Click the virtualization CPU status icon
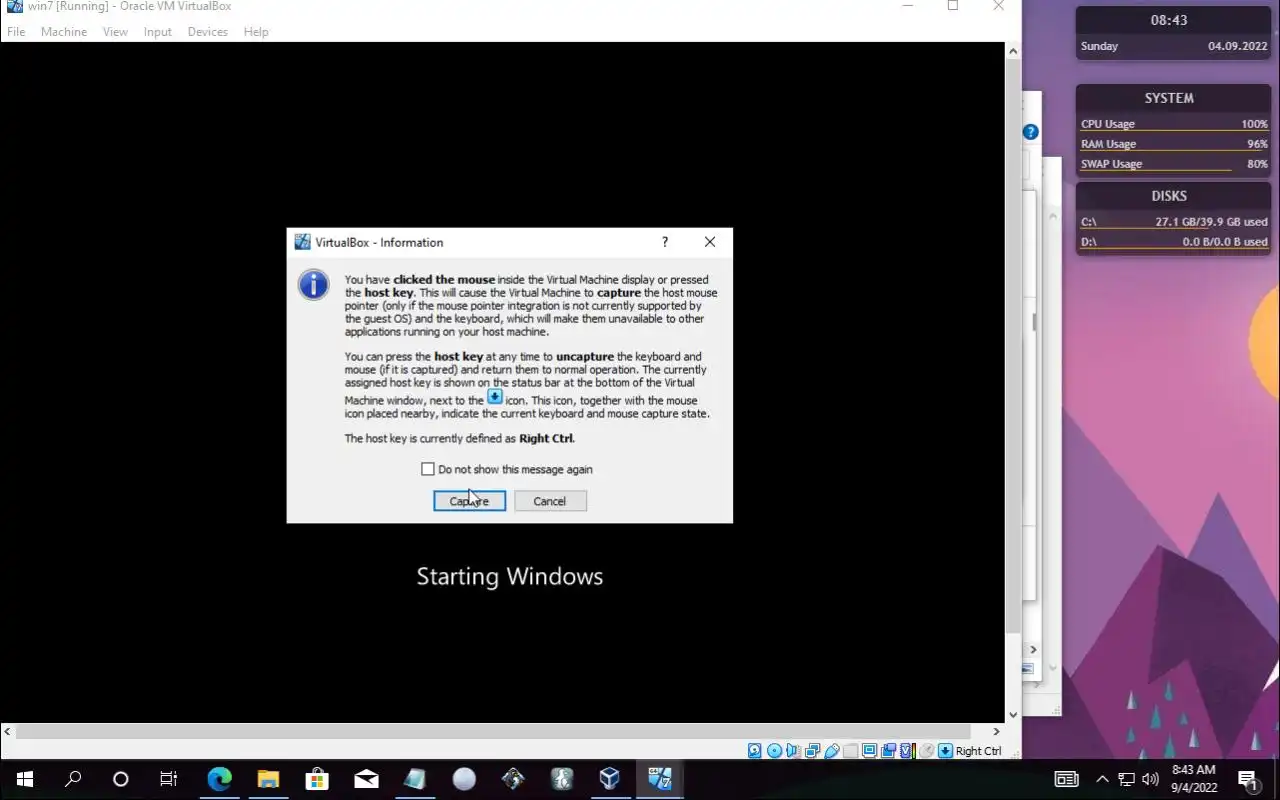The width and height of the screenshot is (1280, 800). [907, 751]
